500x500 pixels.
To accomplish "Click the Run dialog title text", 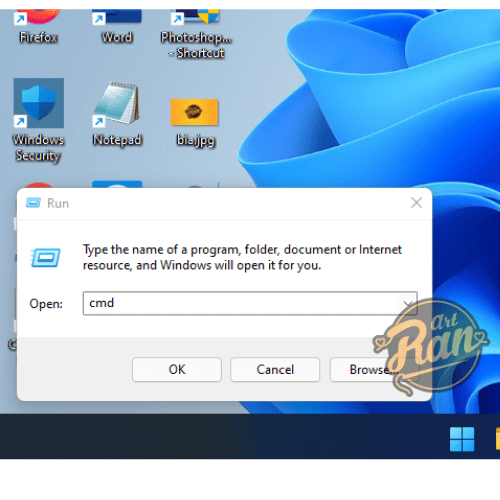I will tap(58, 203).
